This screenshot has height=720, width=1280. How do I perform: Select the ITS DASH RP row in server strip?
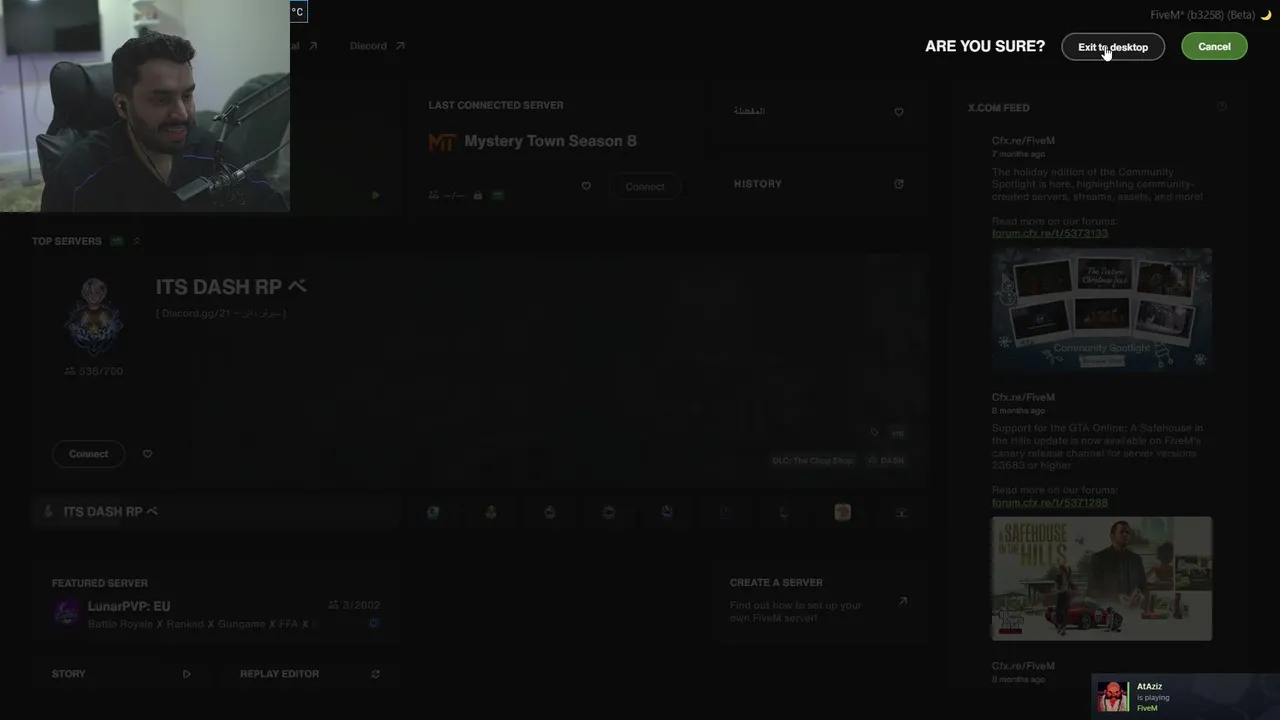[x=216, y=512]
